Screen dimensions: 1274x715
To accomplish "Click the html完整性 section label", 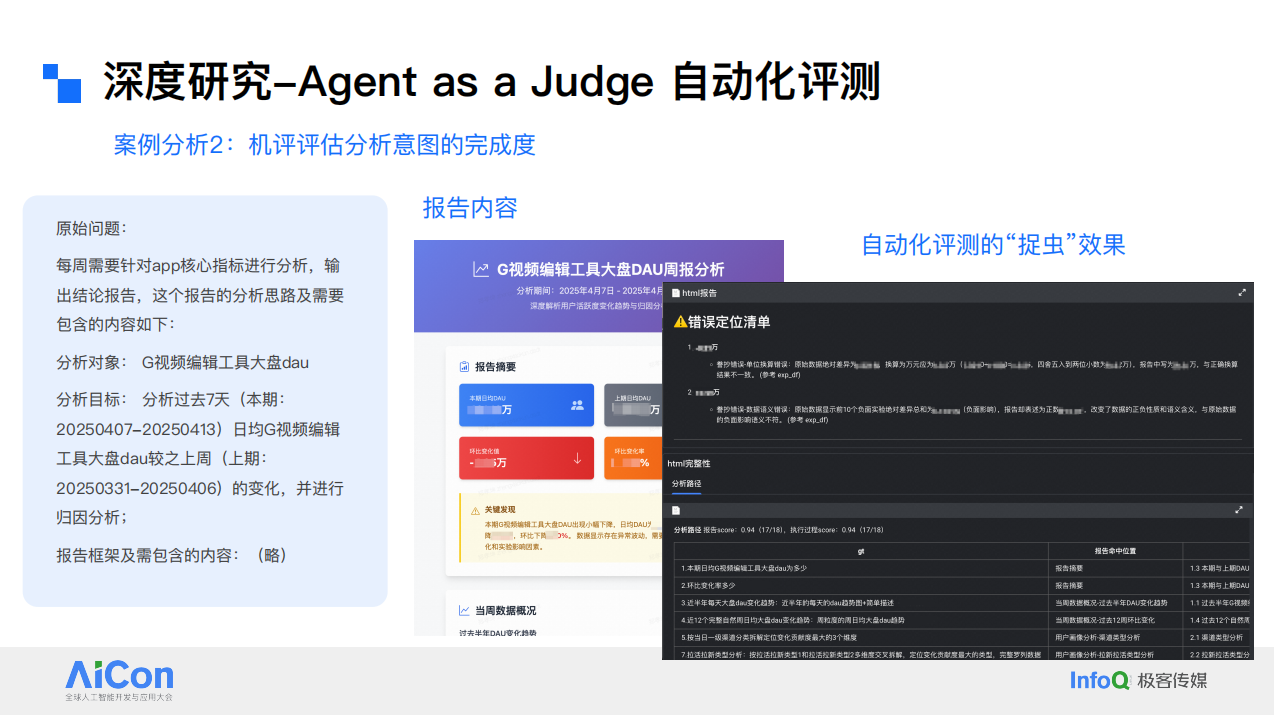I will tap(689, 463).
